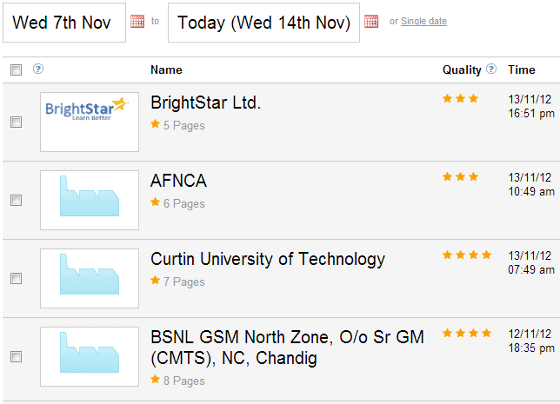Tick the Curtin University row checkbox
Viewport: 560px width, 404px height.
pos(16,278)
